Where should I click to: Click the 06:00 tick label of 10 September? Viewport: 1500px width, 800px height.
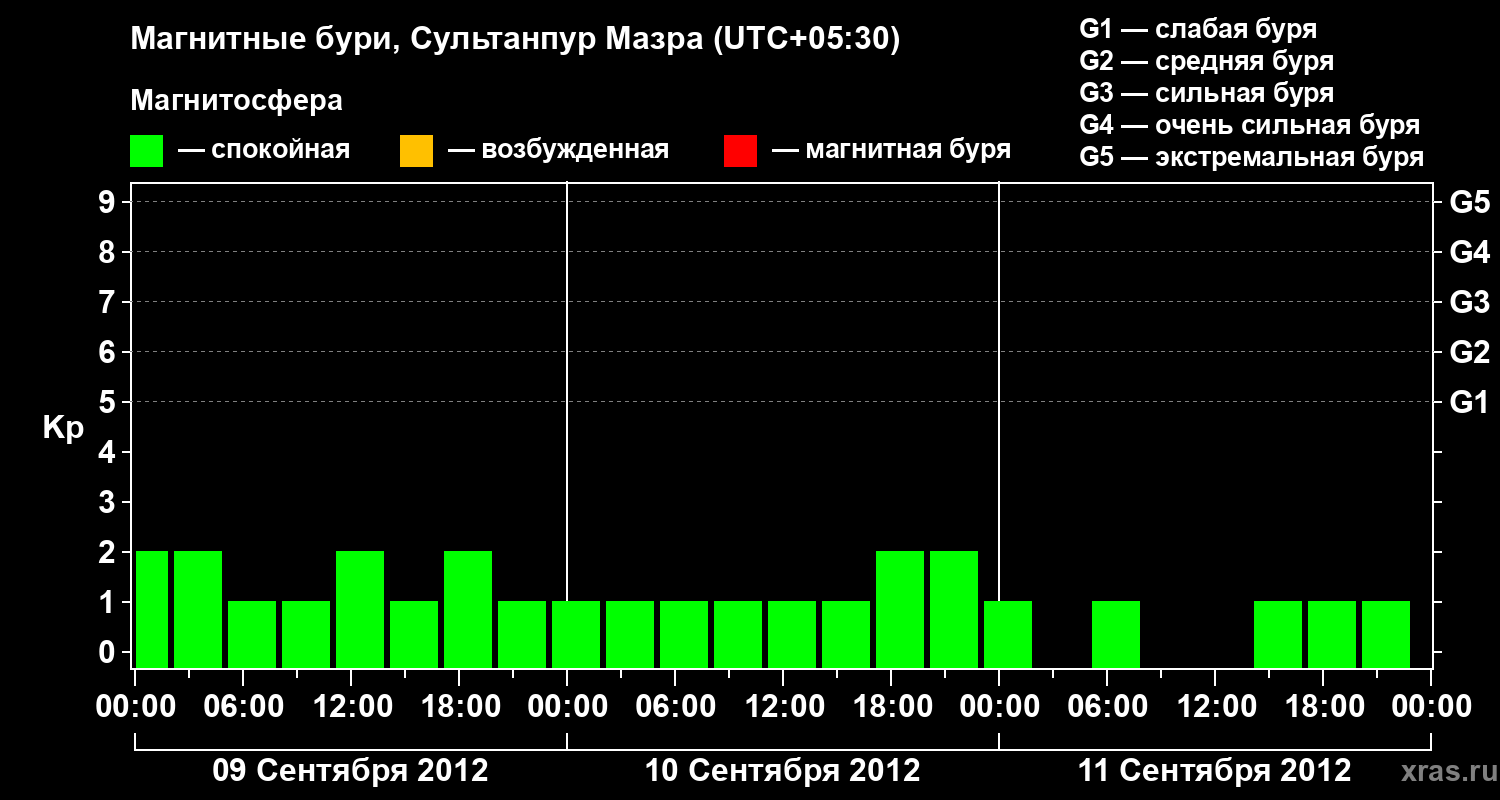[675, 707]
